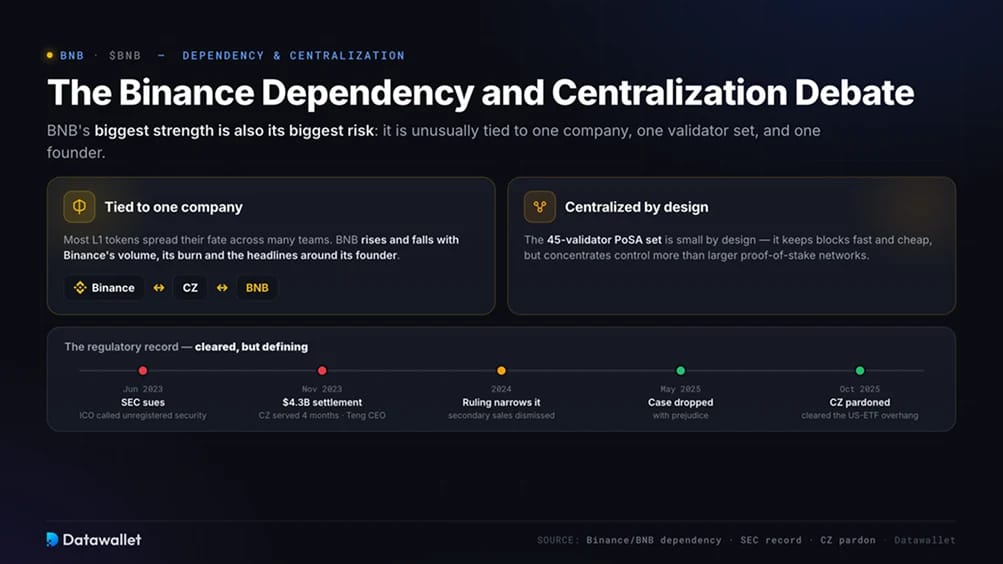Viewport: 1003px width, 564px height.
Task: Click 'ICO called unregistered security' caption
Action: tap(143, 416)
